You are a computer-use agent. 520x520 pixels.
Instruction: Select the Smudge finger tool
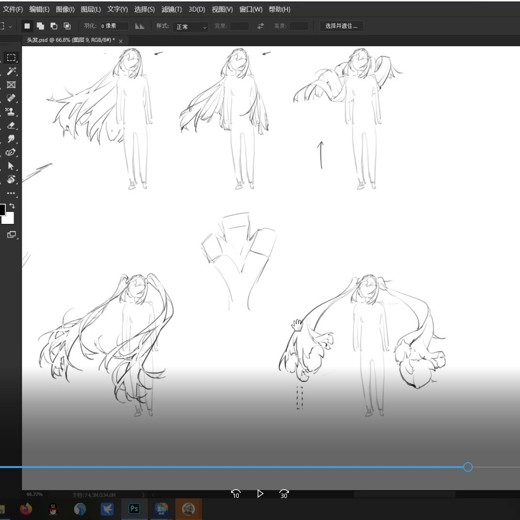[11, 139]
